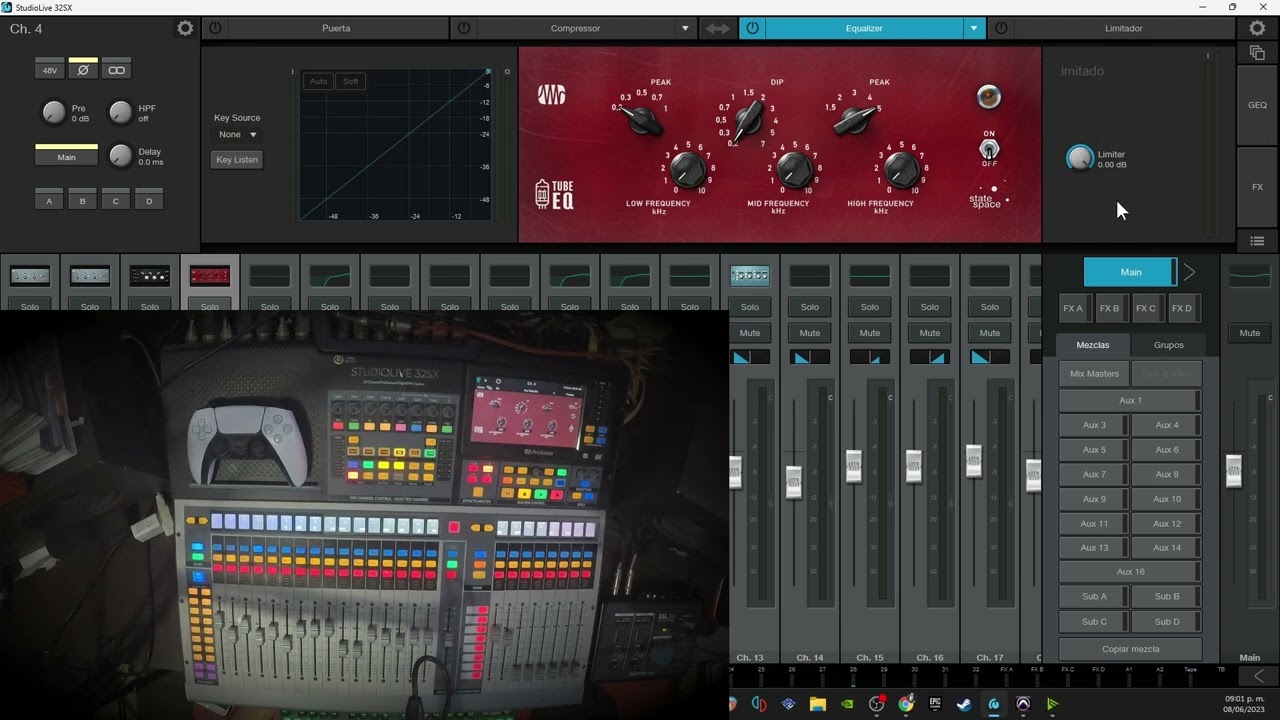Open the GEQ panel

(x=1257, y=105)
